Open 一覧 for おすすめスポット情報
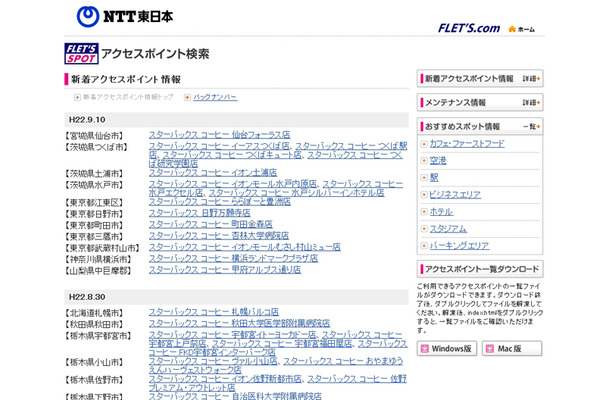Viewport: 610px width, 400px height. [531, 127]
